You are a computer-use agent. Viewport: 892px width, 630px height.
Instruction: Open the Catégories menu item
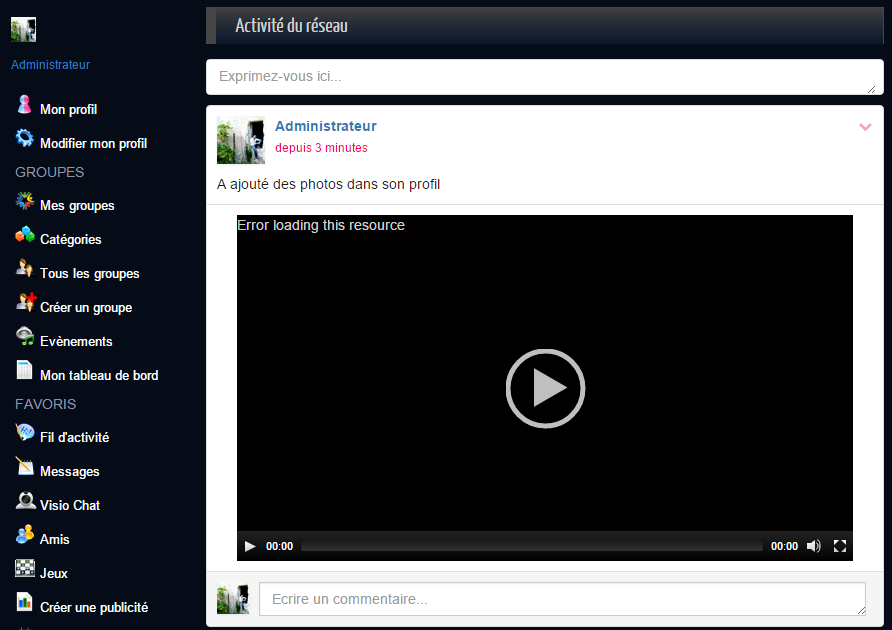(x=71, y=240)
